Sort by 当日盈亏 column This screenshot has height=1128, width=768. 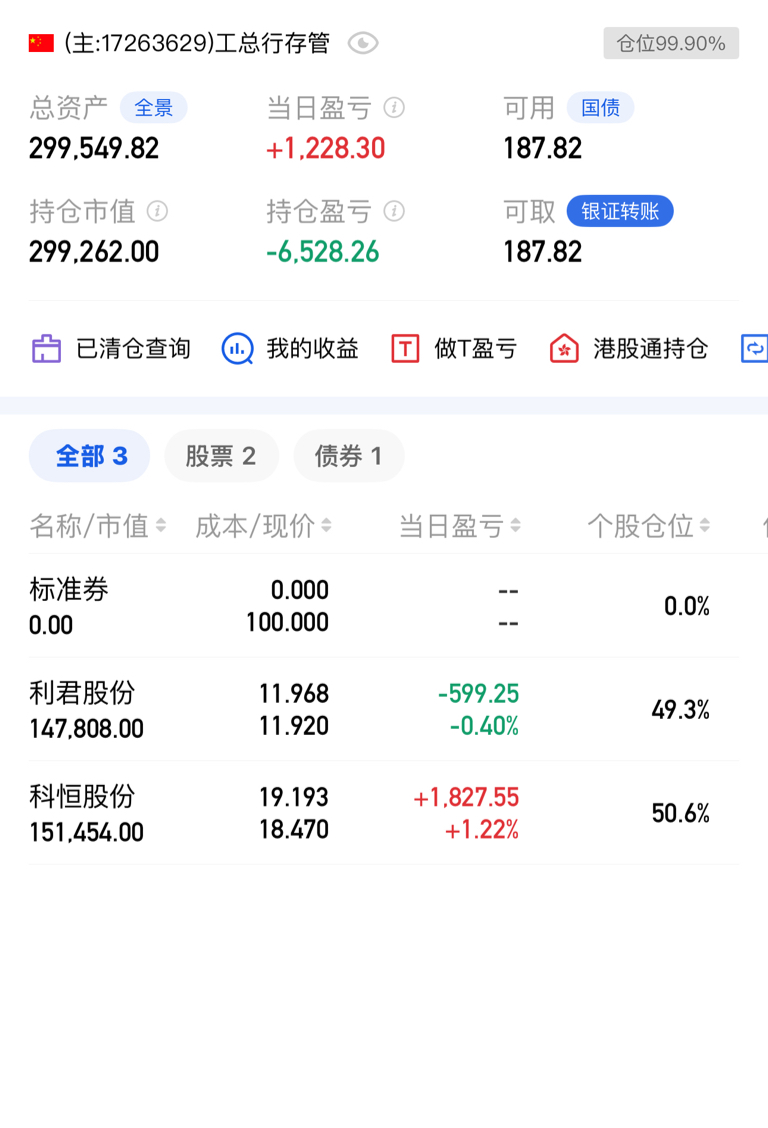[460, 527]
